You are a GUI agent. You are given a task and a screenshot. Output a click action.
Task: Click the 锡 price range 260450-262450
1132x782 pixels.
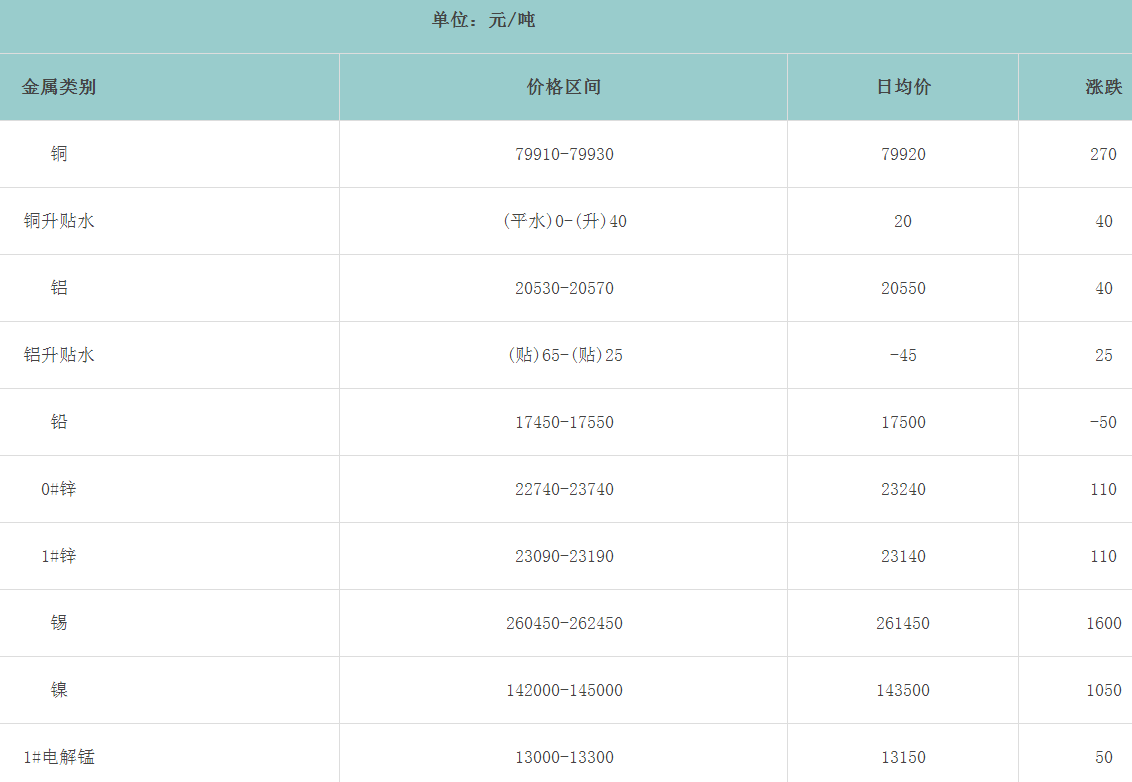coord(564,623)
